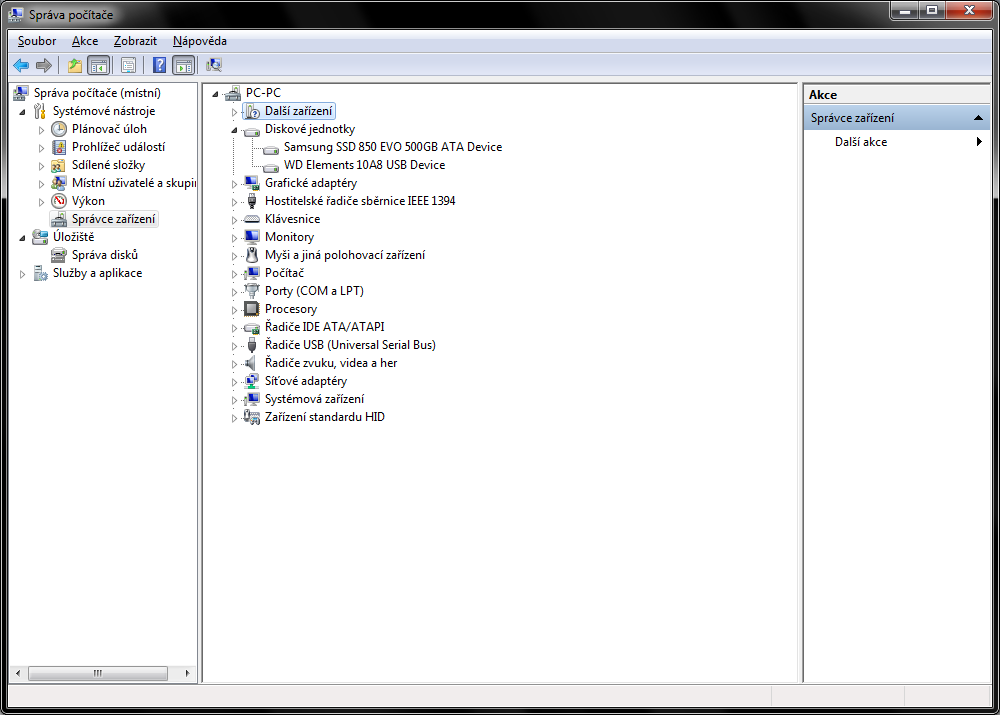Expand the Grafické adaptéry category
The width and height of the screenshot is (1000, 715).
pos(235,184)
